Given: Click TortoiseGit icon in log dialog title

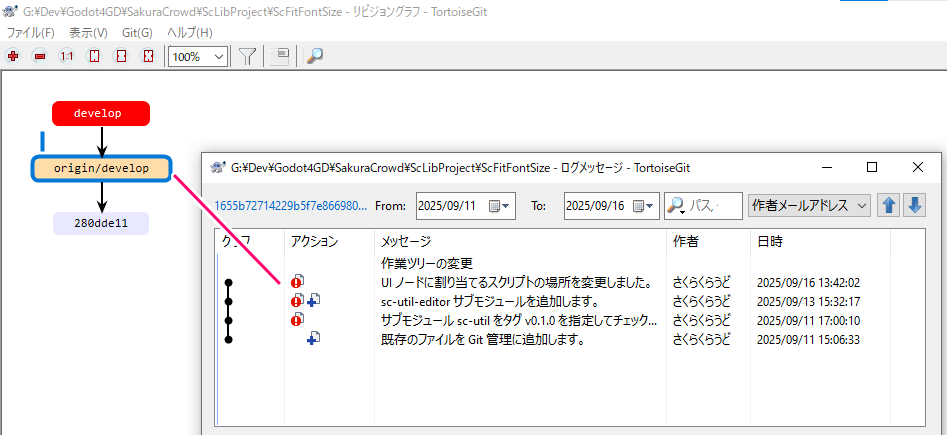Looking at the screenshot, I should [x=218, y=168].
